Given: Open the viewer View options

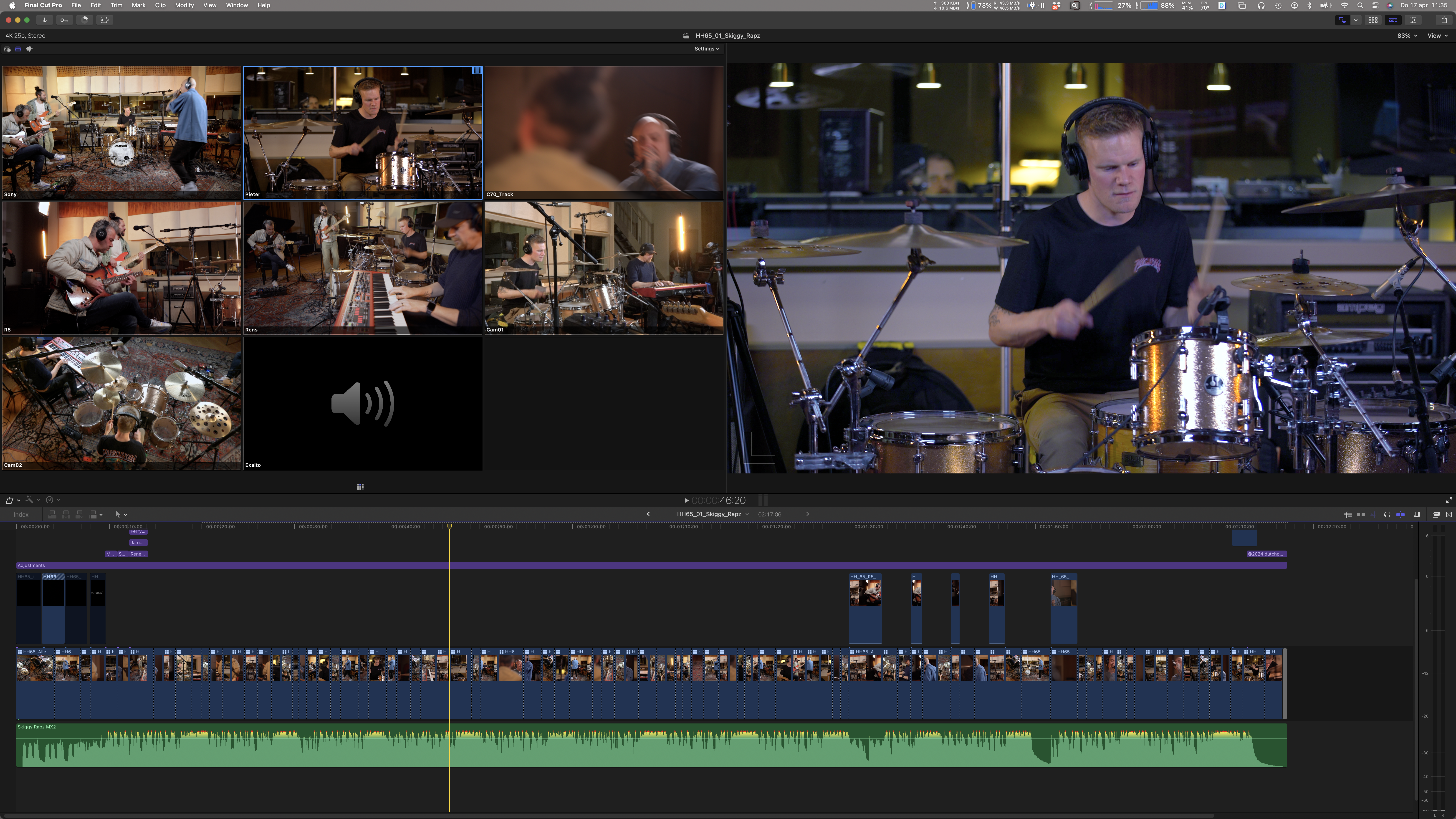Looking at the screenshot, I should pyautogui.click(x=1437, y=36).
